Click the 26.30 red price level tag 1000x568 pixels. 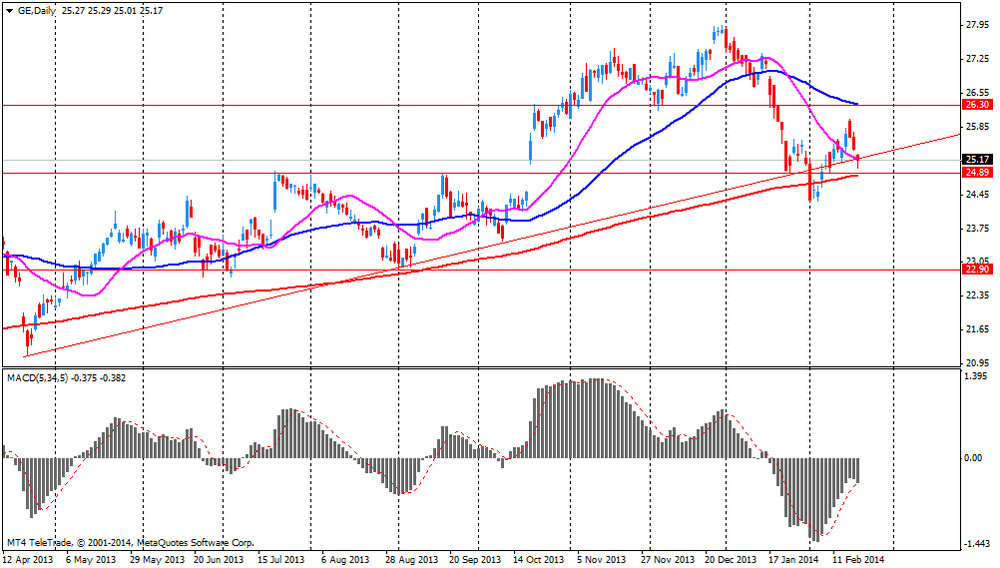click(978, 105)
